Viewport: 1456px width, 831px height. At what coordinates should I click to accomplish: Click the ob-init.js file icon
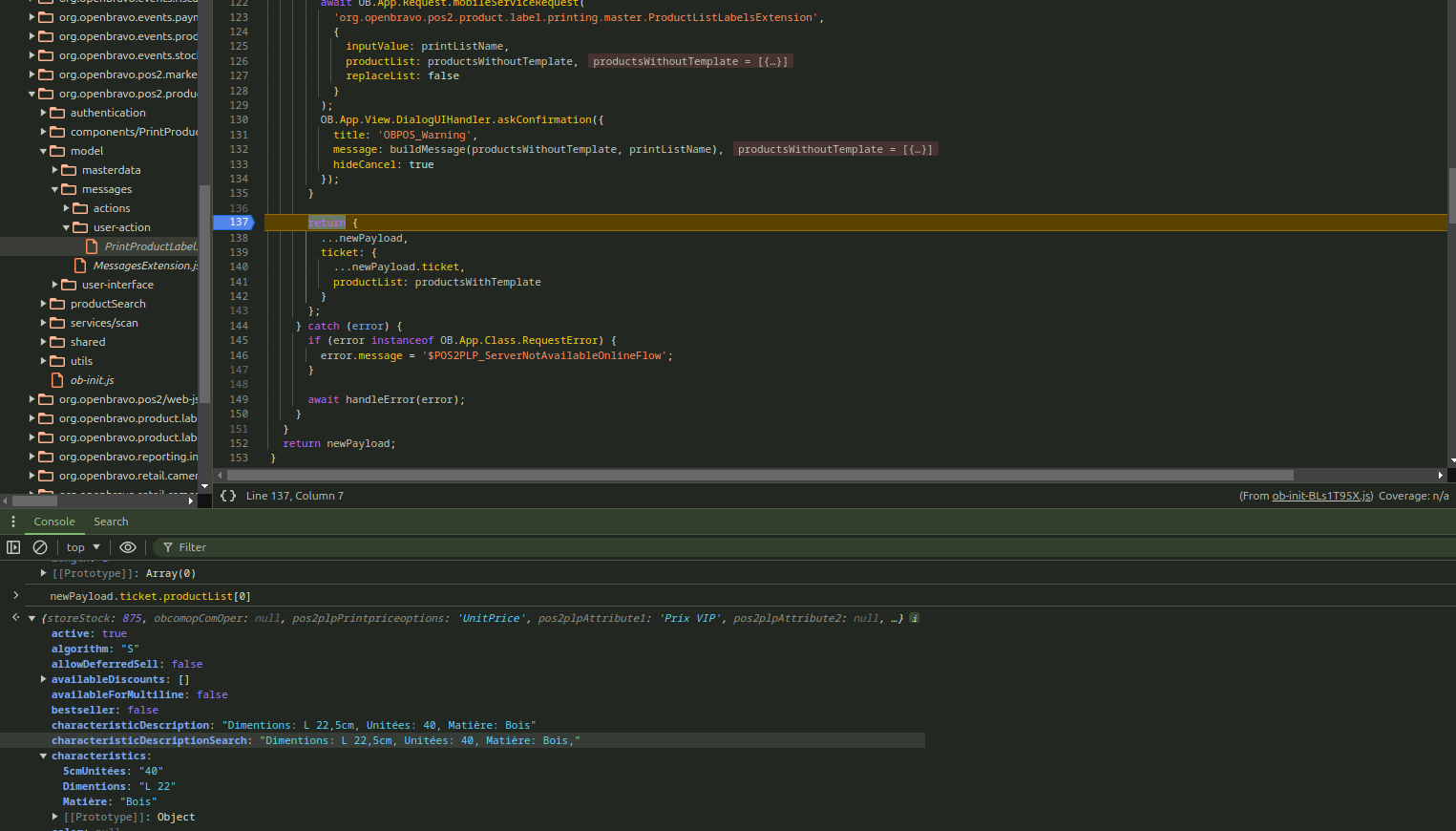click(57, 380)
